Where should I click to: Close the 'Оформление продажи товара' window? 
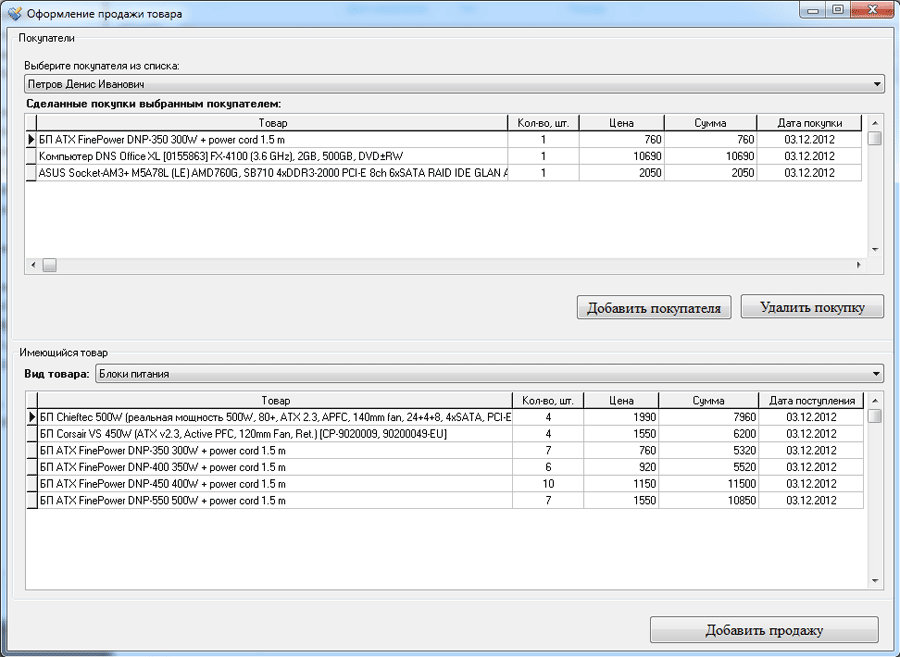pyautogui.click(x=872, y=10)
